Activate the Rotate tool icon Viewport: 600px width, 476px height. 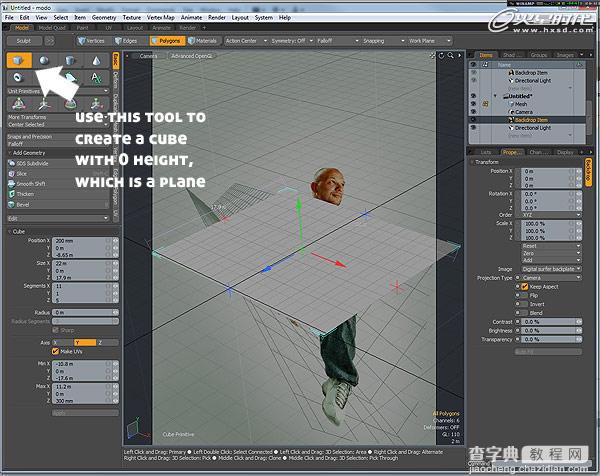tap(70, 103)
